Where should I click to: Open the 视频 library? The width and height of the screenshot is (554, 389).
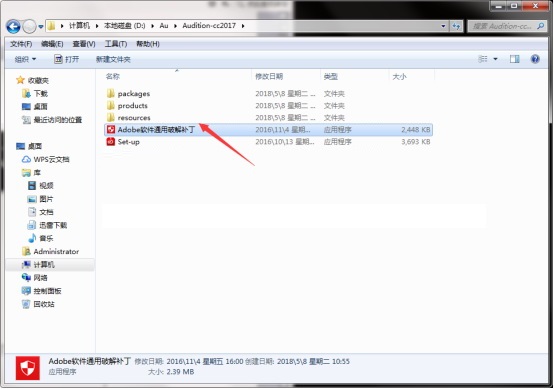pyautogui.click(x=46, y=185)
